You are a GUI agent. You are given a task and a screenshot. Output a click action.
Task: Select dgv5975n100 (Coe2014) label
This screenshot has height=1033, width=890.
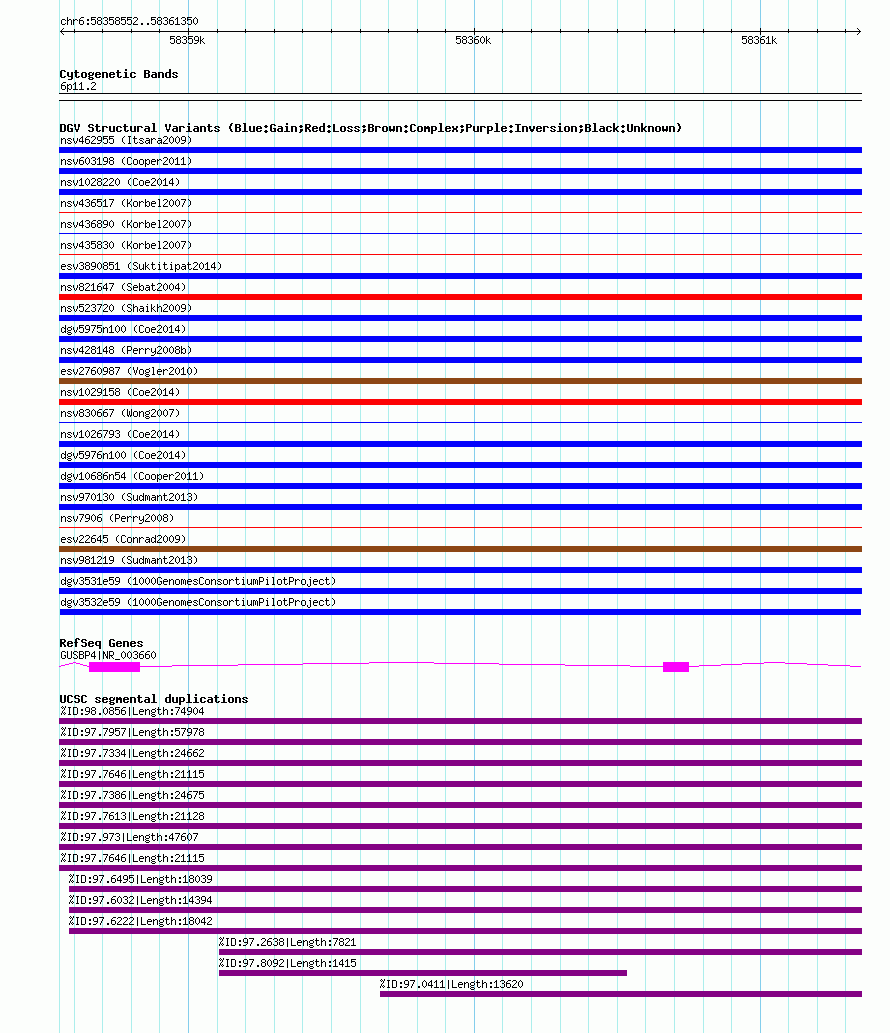[x=123, y=329]
